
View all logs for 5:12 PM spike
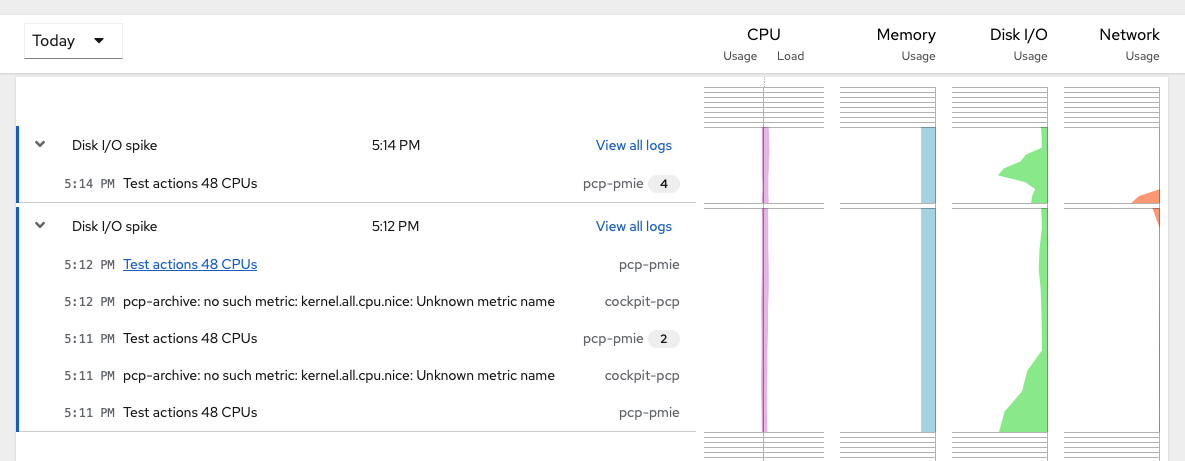coord(633,226)
